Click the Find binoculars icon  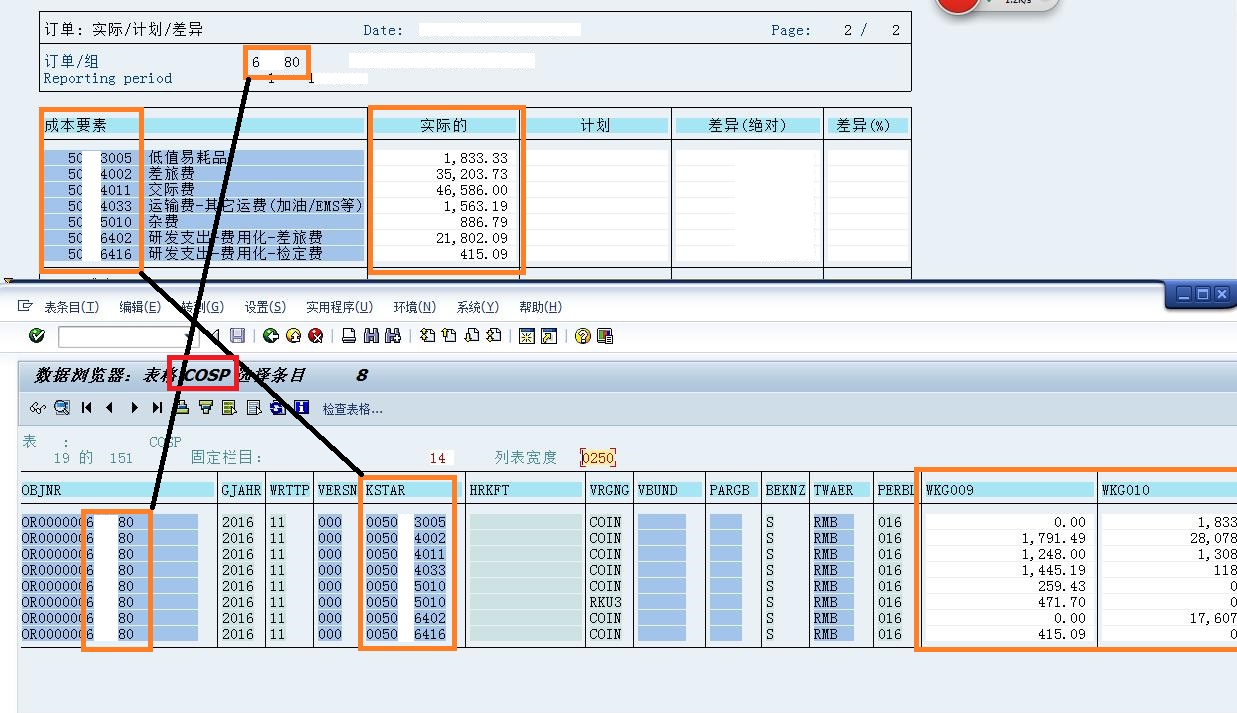[x=371, y=336]
